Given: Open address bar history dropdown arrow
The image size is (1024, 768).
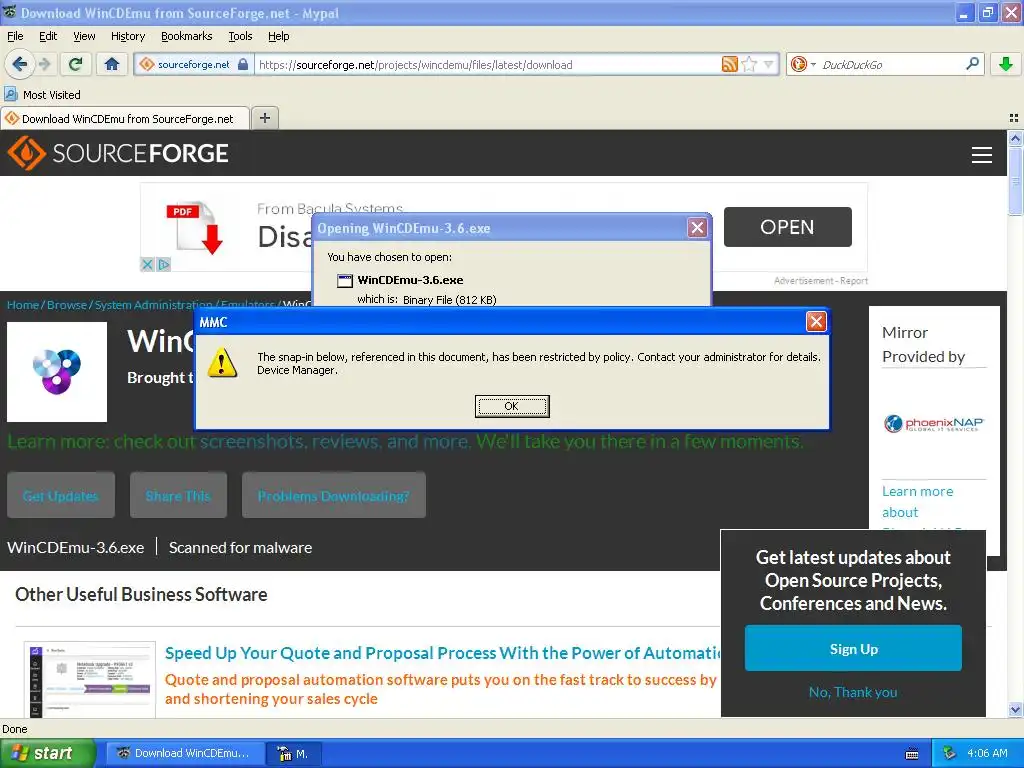Looking at the screenshot, I should 769,64.
